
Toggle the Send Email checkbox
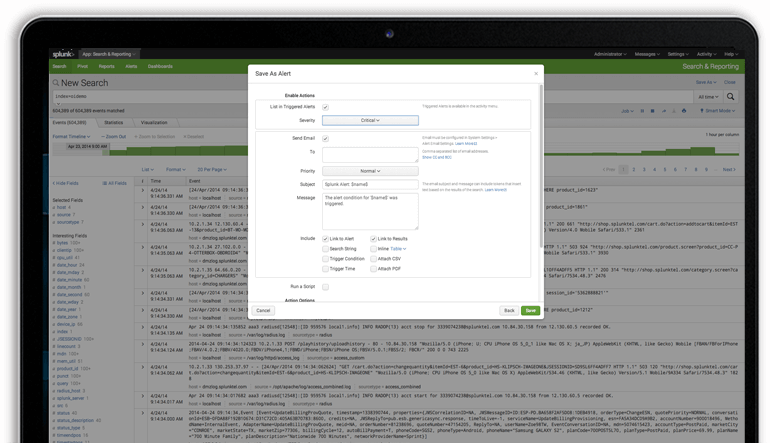(325, 138)
